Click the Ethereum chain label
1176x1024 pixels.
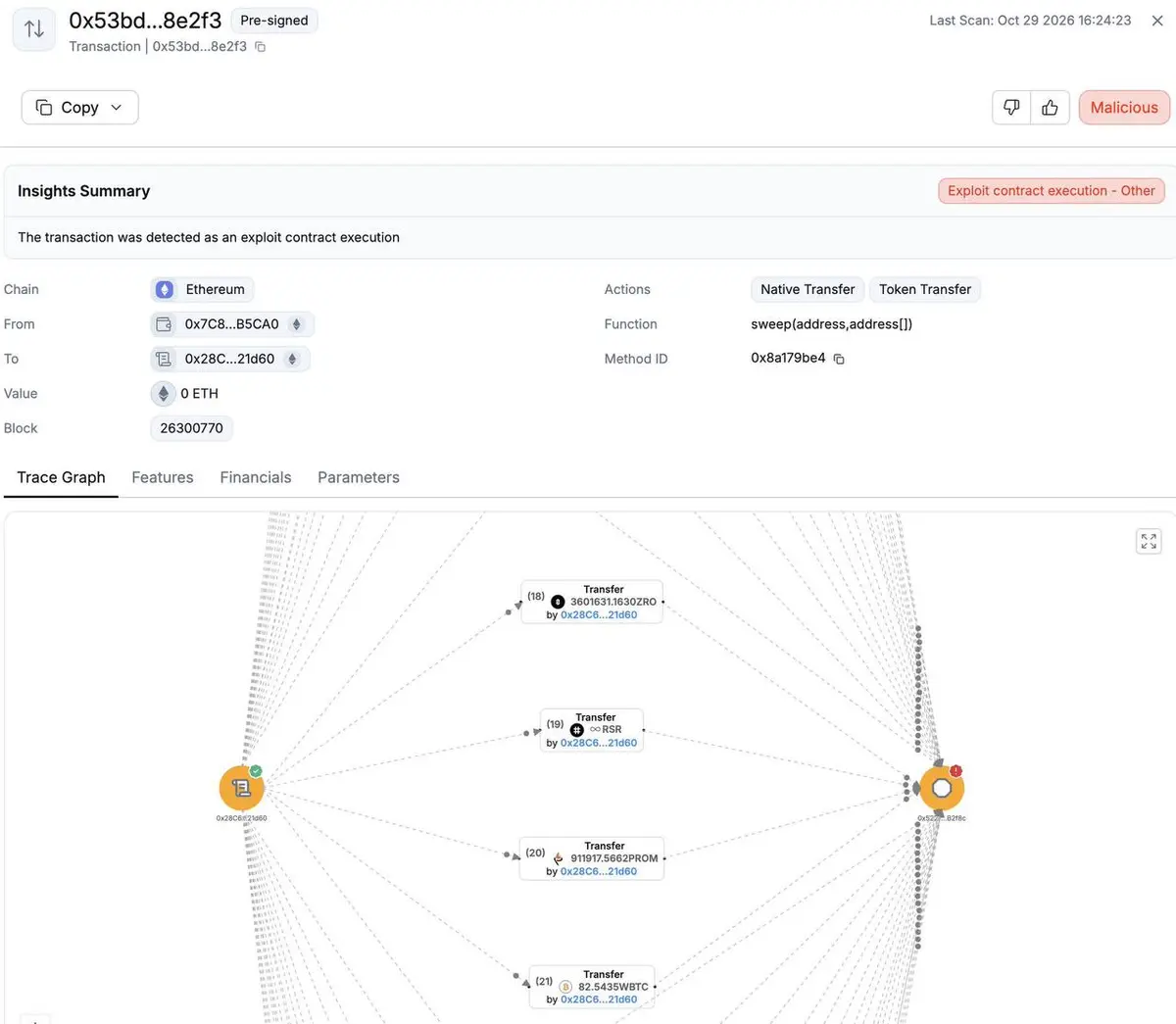tap(216, 289)
